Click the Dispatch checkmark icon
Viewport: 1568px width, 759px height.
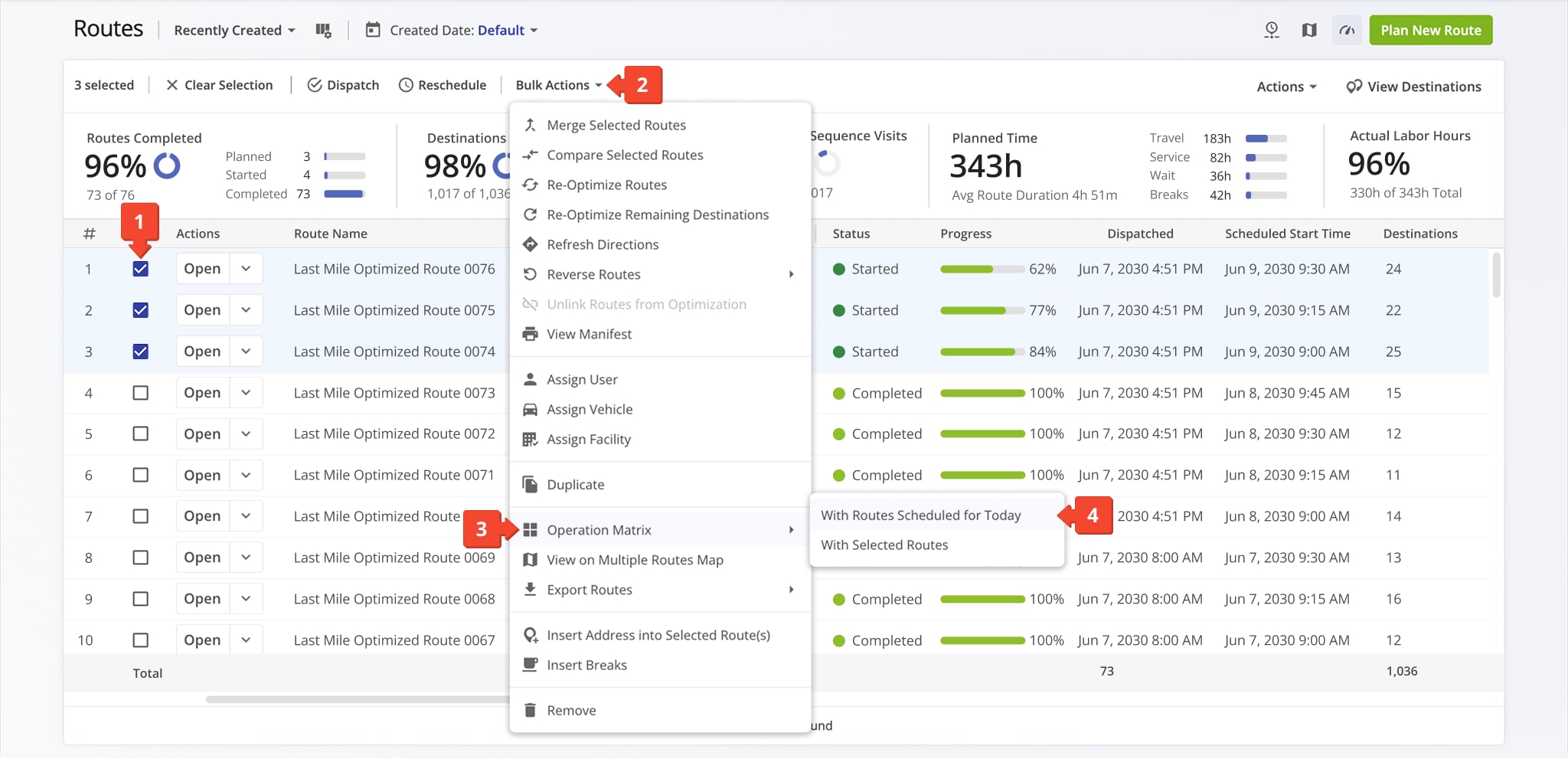click(x=315, y=85)
